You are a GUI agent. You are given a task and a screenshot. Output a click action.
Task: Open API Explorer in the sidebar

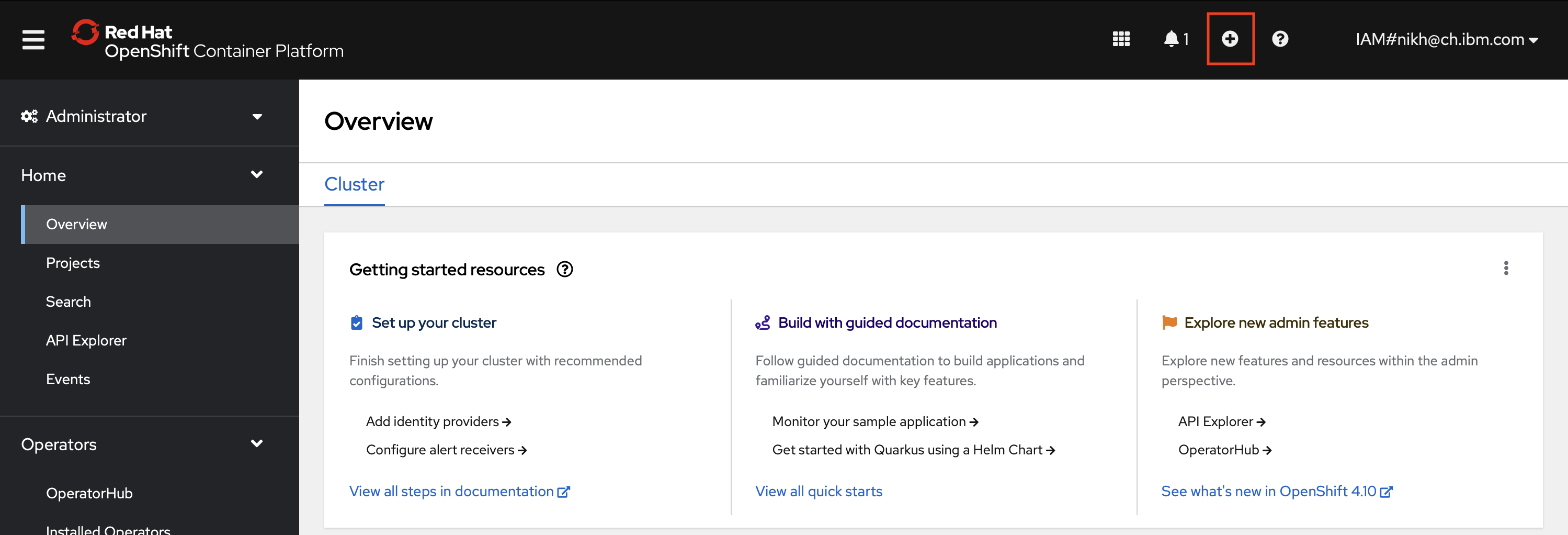coord(86,340)
